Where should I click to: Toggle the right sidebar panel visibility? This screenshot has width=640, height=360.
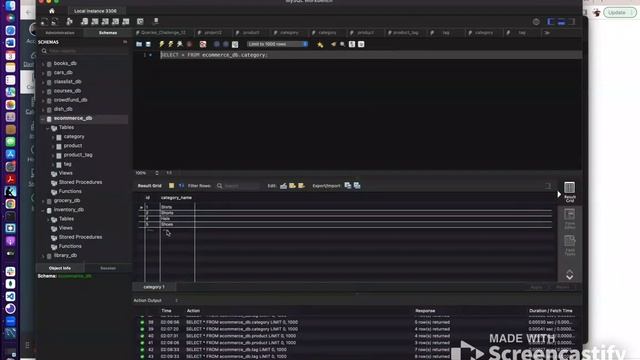pos(572,22)
